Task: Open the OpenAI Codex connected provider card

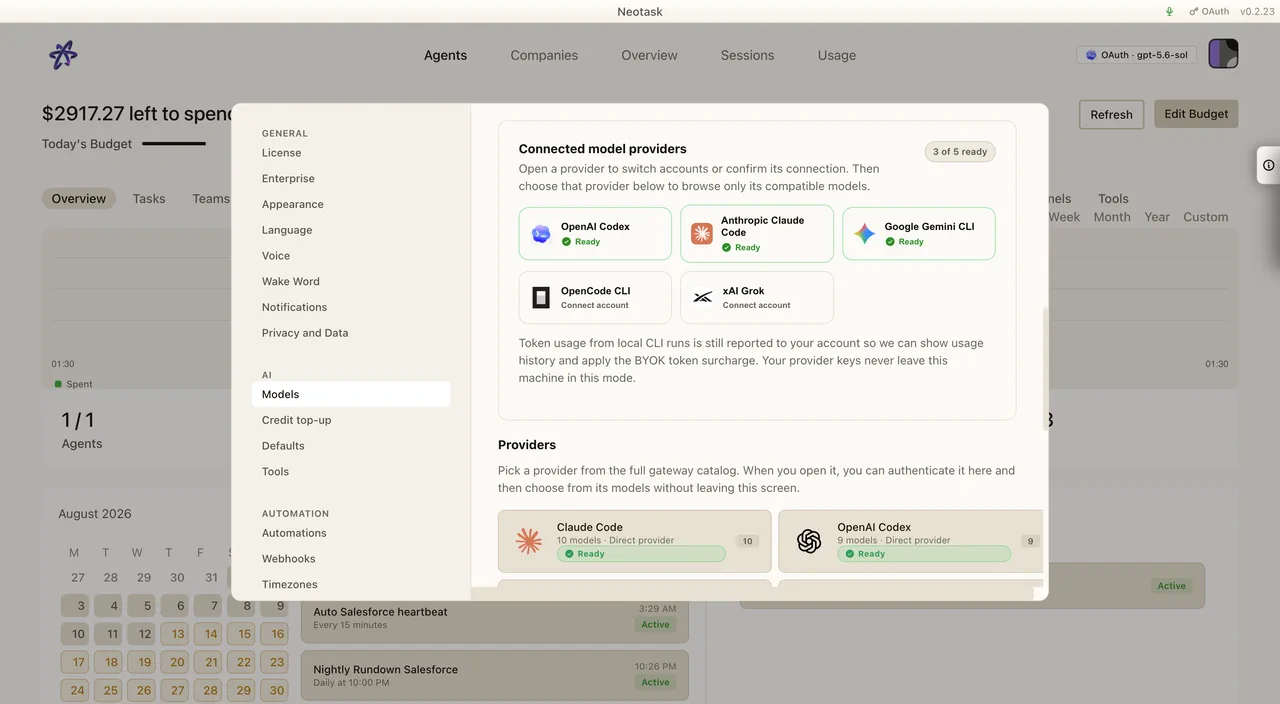Action: click(595, 234)
